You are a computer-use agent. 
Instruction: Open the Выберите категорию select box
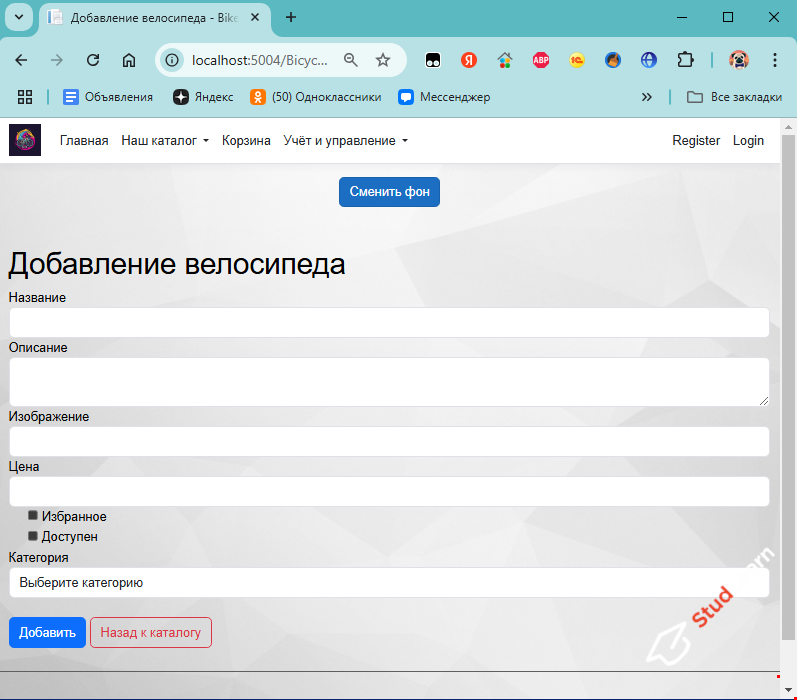(389, 582)
